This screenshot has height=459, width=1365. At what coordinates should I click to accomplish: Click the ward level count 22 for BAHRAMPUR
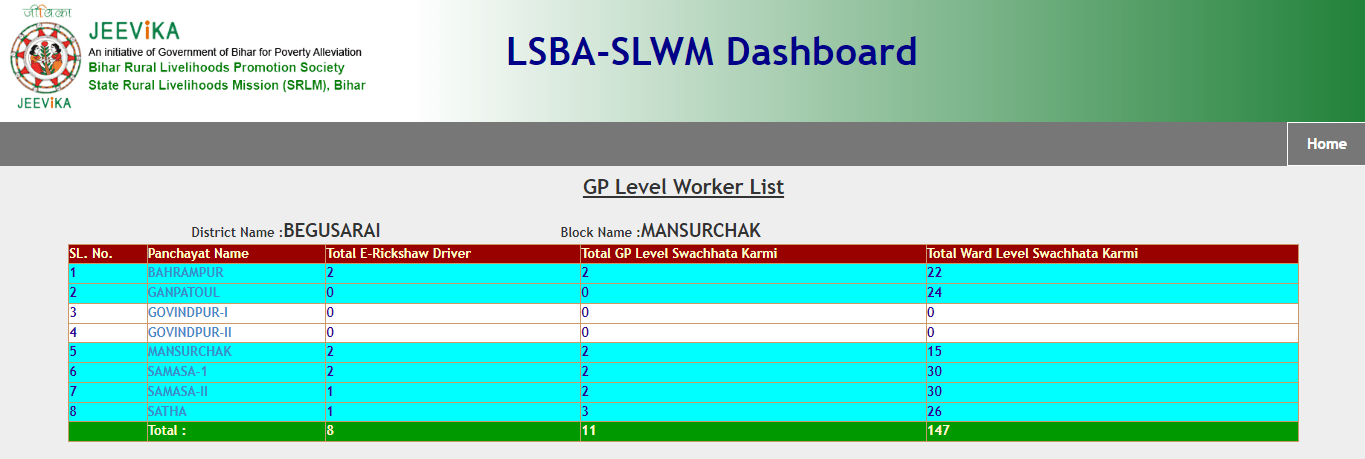(x=935, y=272)
